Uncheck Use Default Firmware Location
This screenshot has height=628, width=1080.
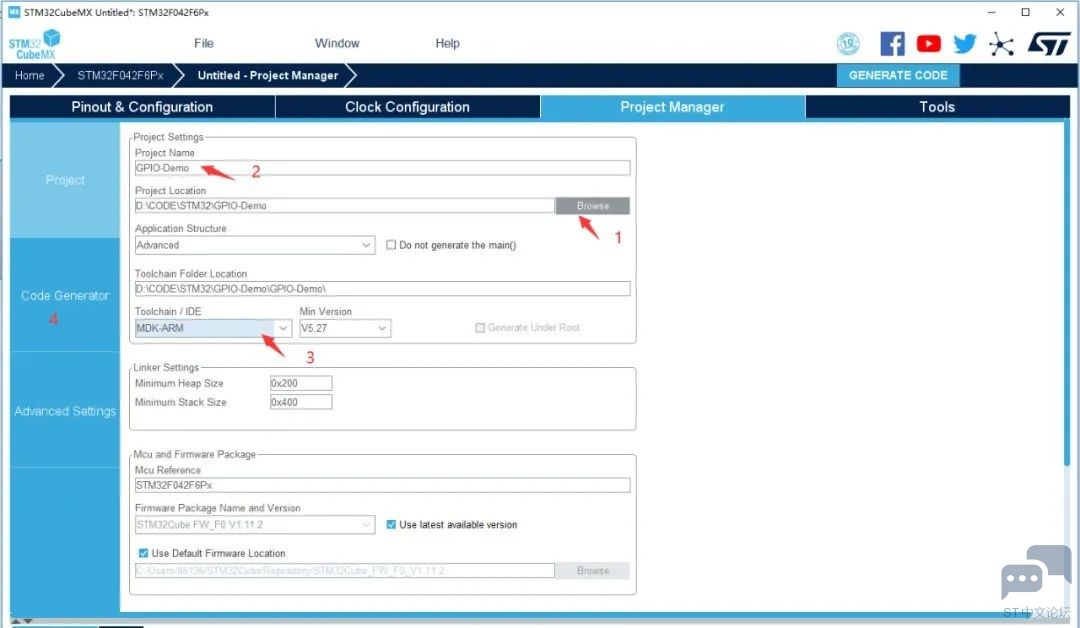point(143,553)
